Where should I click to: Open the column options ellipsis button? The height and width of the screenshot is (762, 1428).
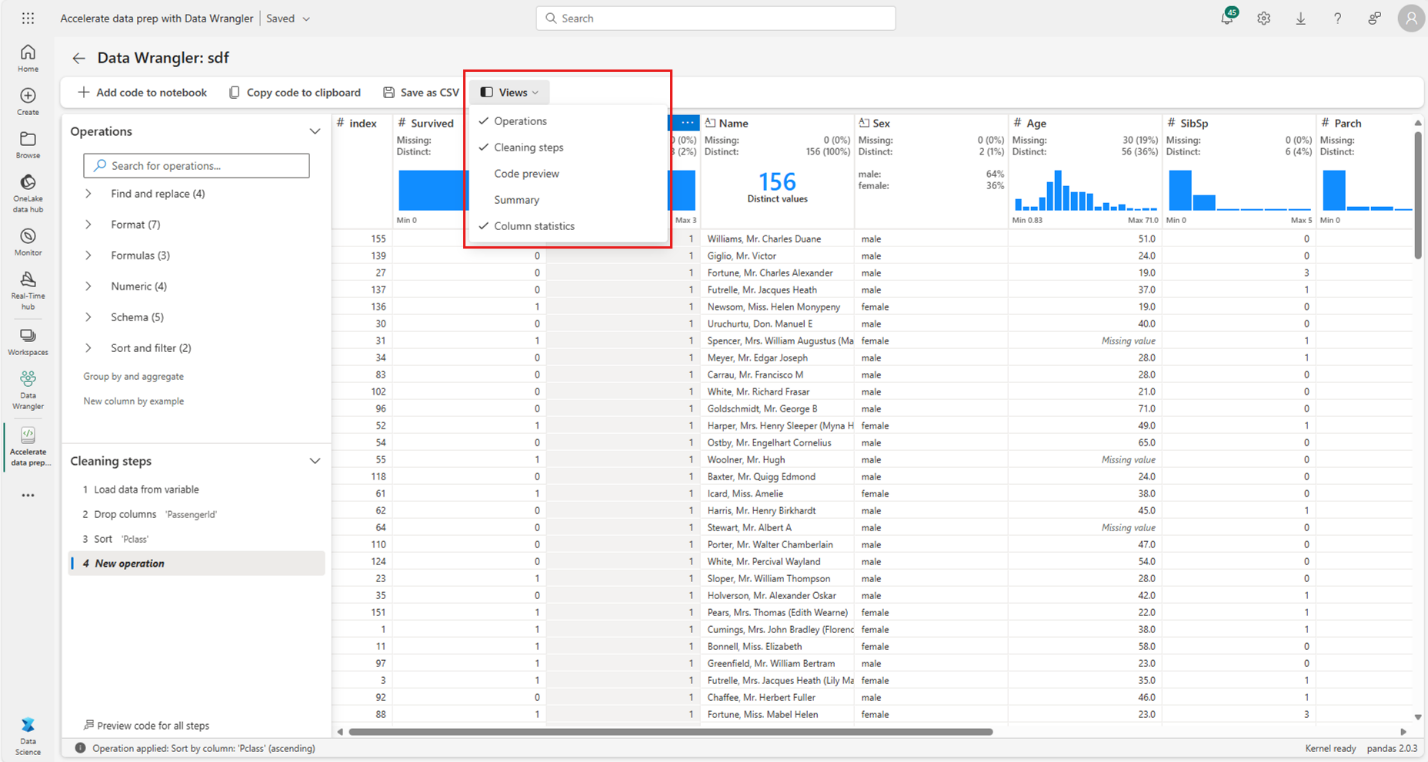[687, 123]
